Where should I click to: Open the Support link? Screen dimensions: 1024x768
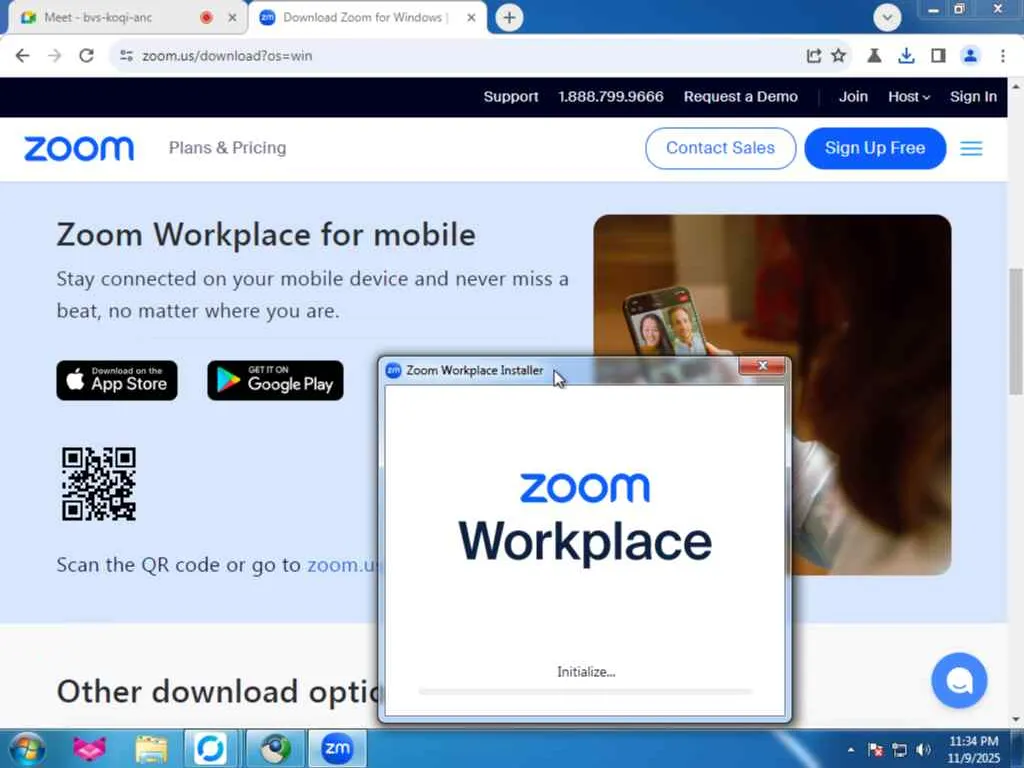tap(511, 97)
